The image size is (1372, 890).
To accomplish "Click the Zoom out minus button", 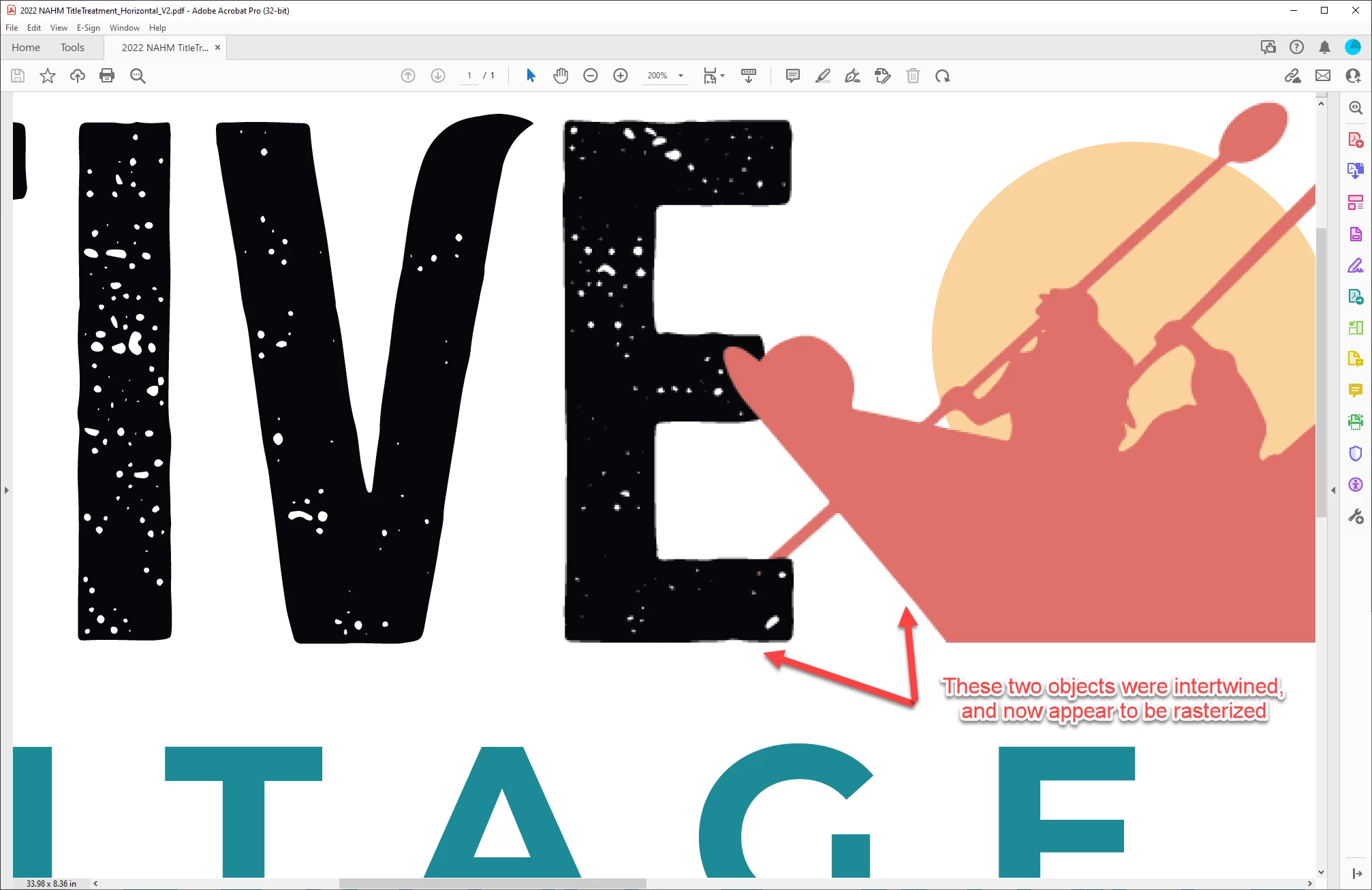I will 590,76.
